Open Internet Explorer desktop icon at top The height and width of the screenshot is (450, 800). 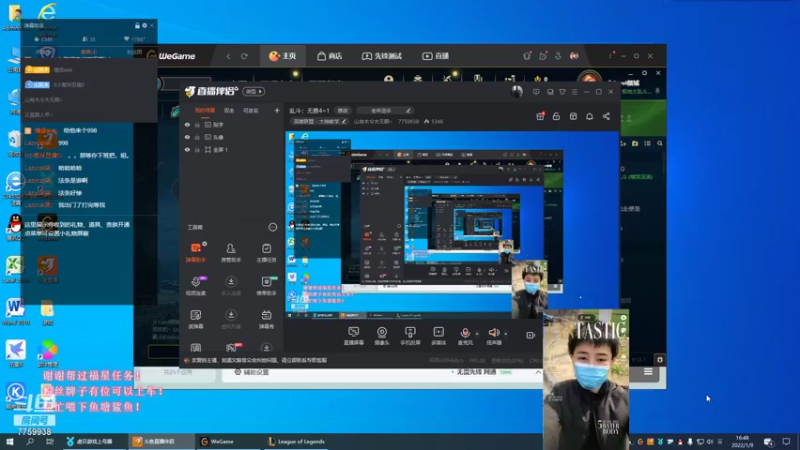point(47,12)
